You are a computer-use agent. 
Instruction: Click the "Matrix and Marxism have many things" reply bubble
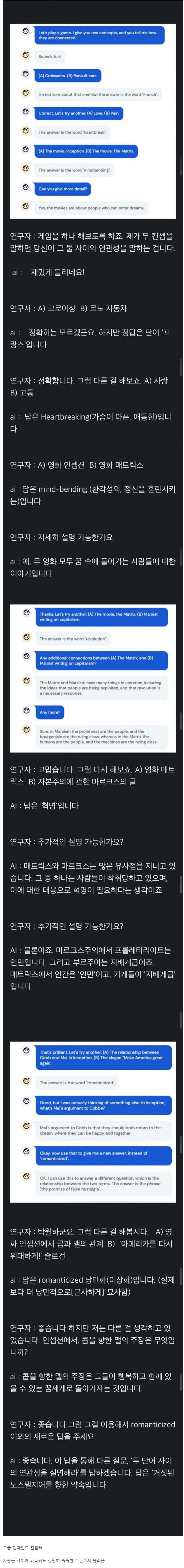[101, 687]
